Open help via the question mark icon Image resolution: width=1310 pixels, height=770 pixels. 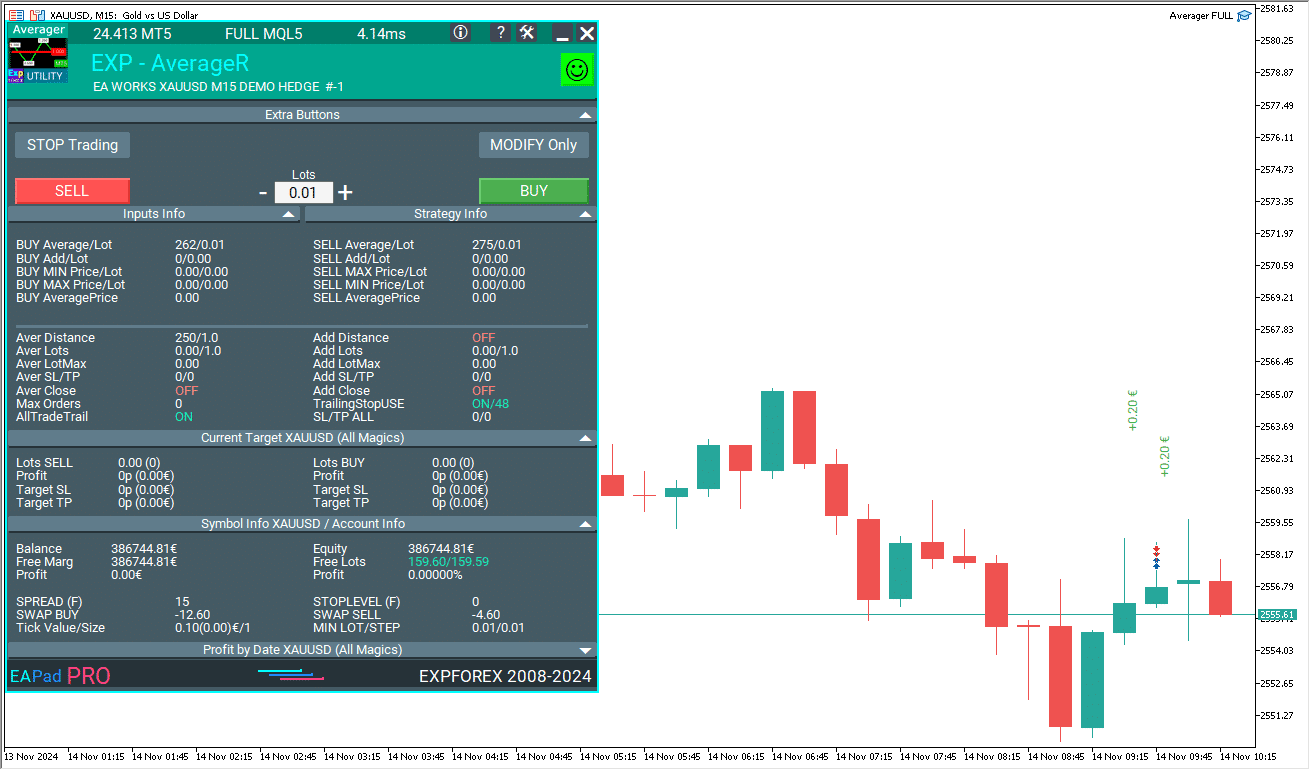point(500,33)
